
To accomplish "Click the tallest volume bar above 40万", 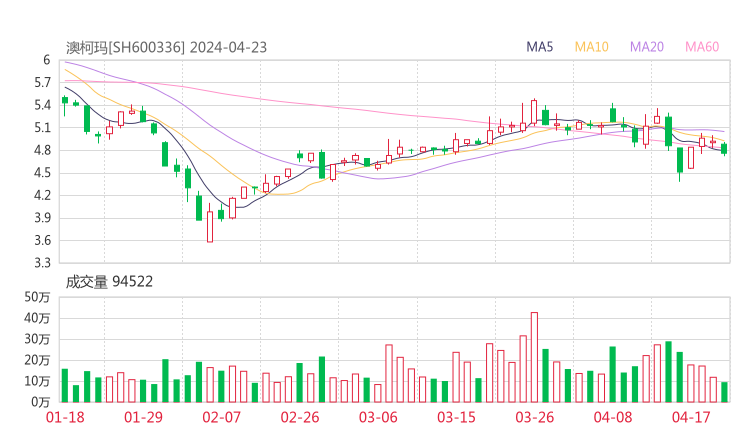I will (x=534, y=357).
